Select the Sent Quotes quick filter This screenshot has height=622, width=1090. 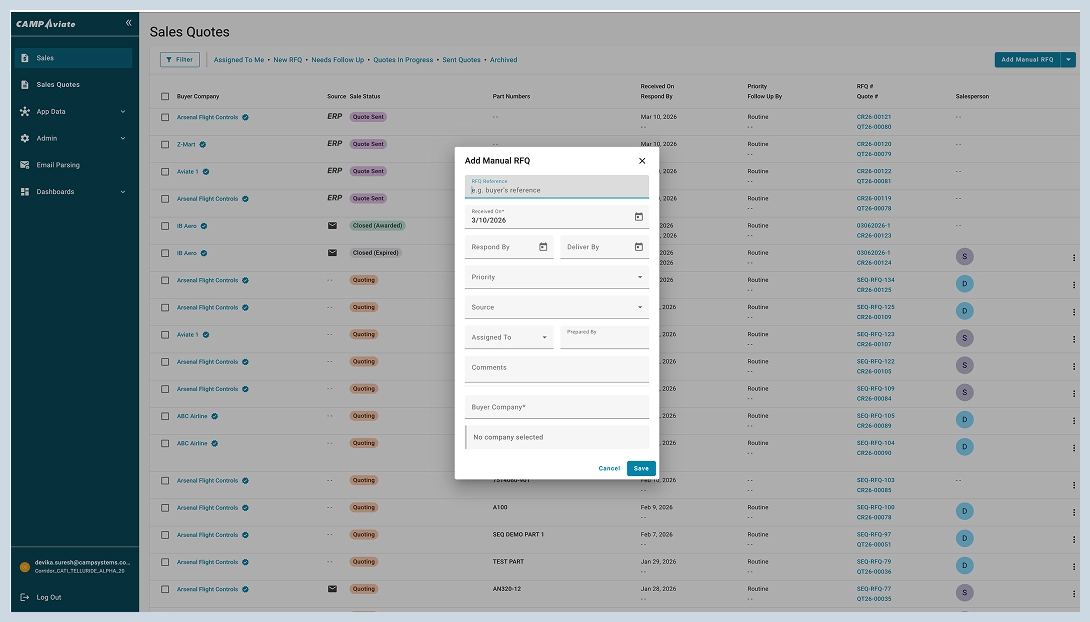pos(461,60)
